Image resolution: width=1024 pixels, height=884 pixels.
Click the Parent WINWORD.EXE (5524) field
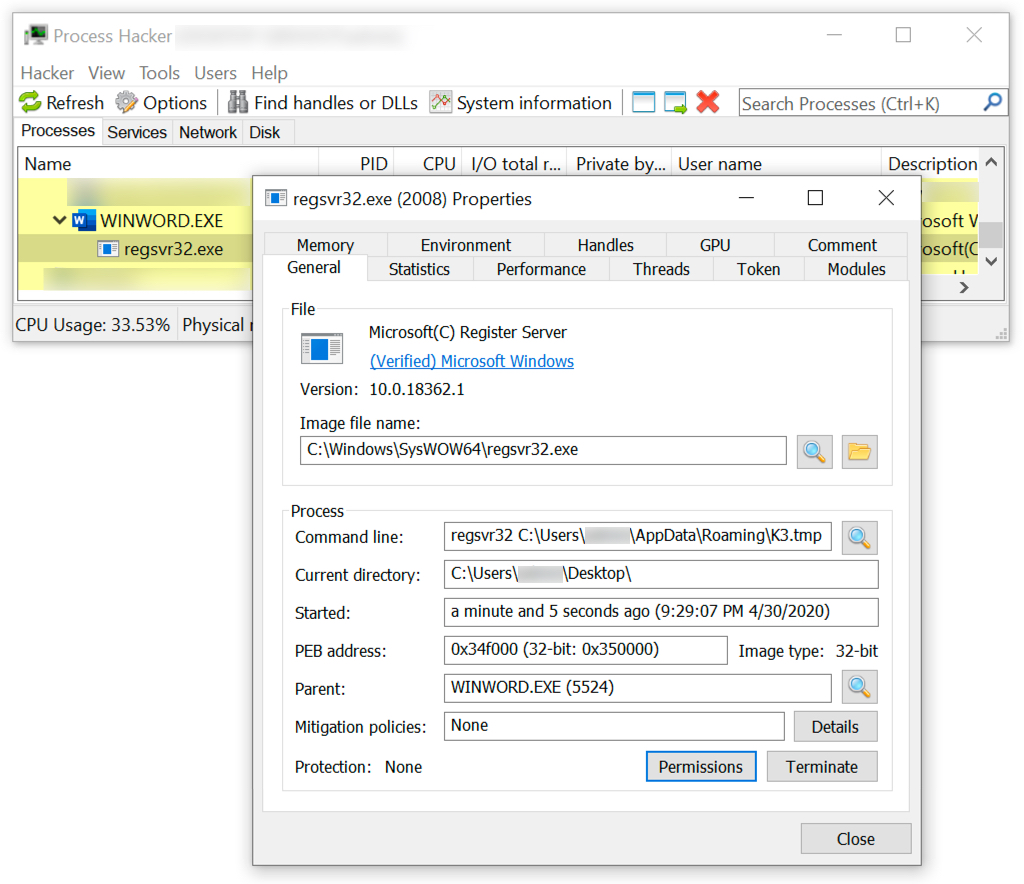(x=637, y=688)
